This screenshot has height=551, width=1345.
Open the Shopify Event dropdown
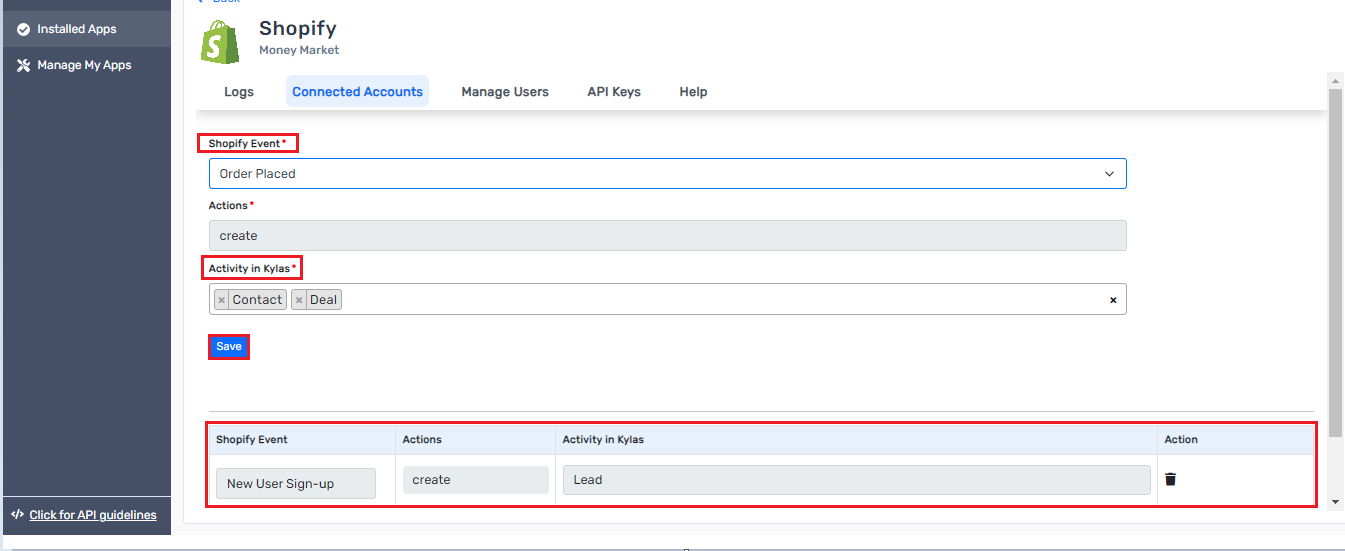[667, 173]
